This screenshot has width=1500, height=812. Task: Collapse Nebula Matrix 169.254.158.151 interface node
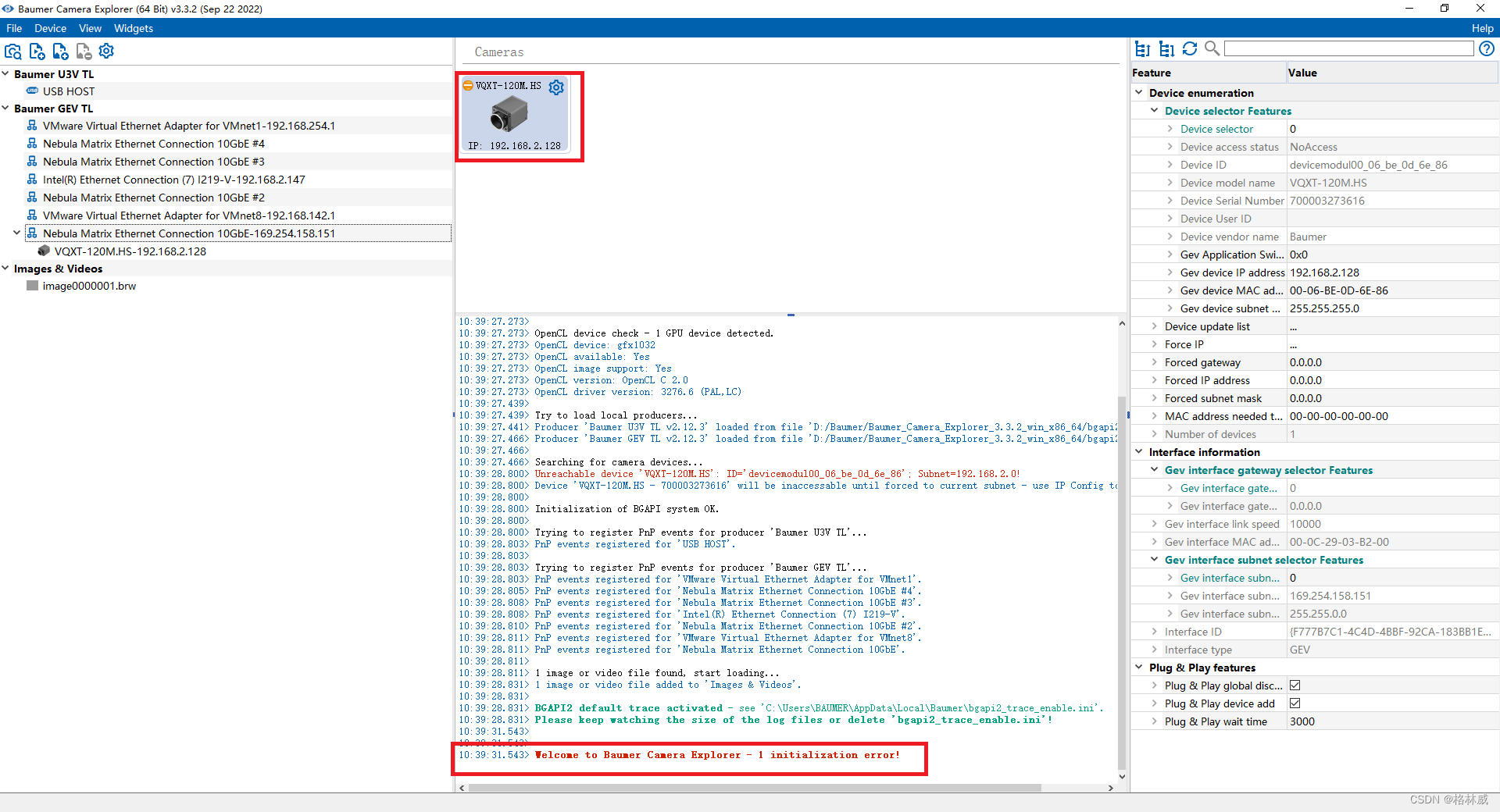pyautogui.click(x=17, y=233)
